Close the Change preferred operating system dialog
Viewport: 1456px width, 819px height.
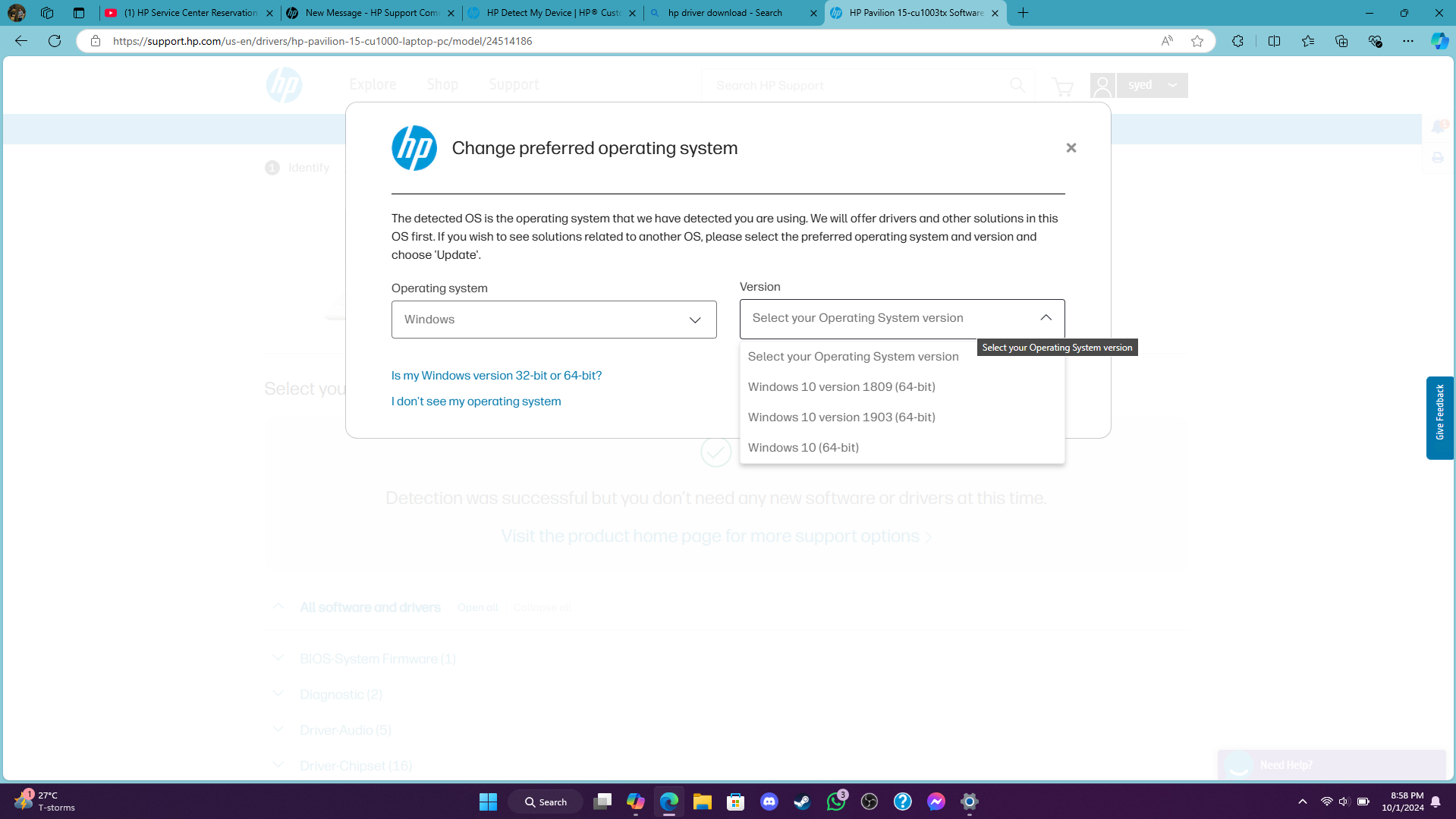1071,148
